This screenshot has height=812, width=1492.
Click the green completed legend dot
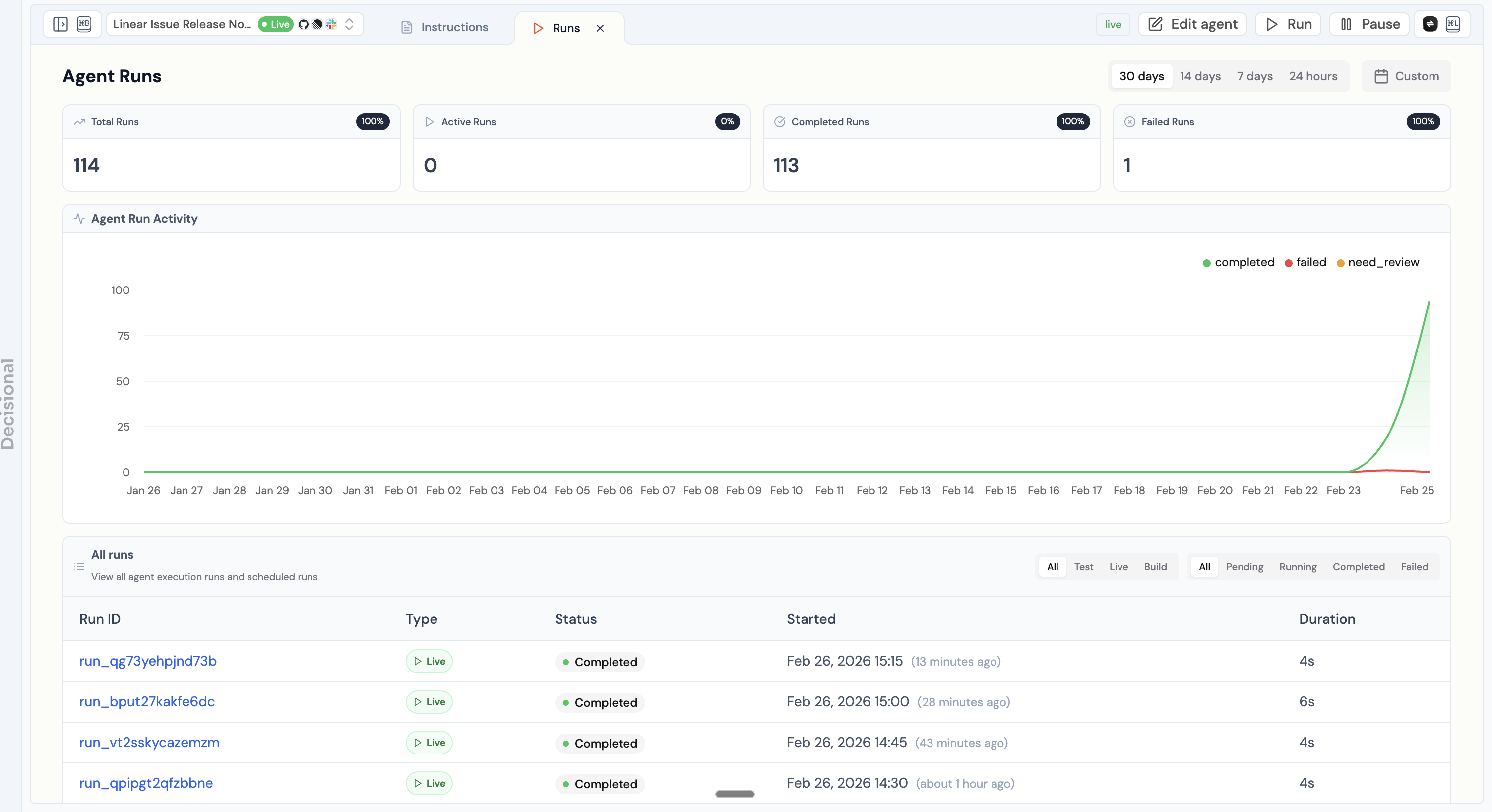pos(1206,262)
